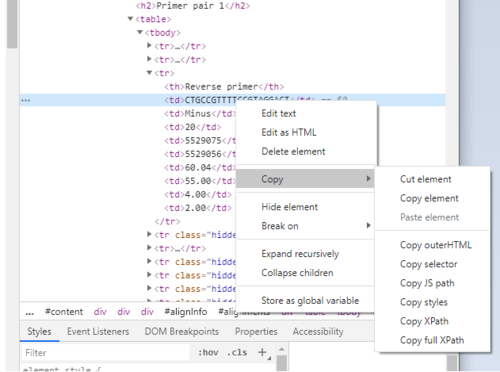This screenshot has height=372, width=500.
Task: Select the td 5529075 node
Action: point(200,141)
